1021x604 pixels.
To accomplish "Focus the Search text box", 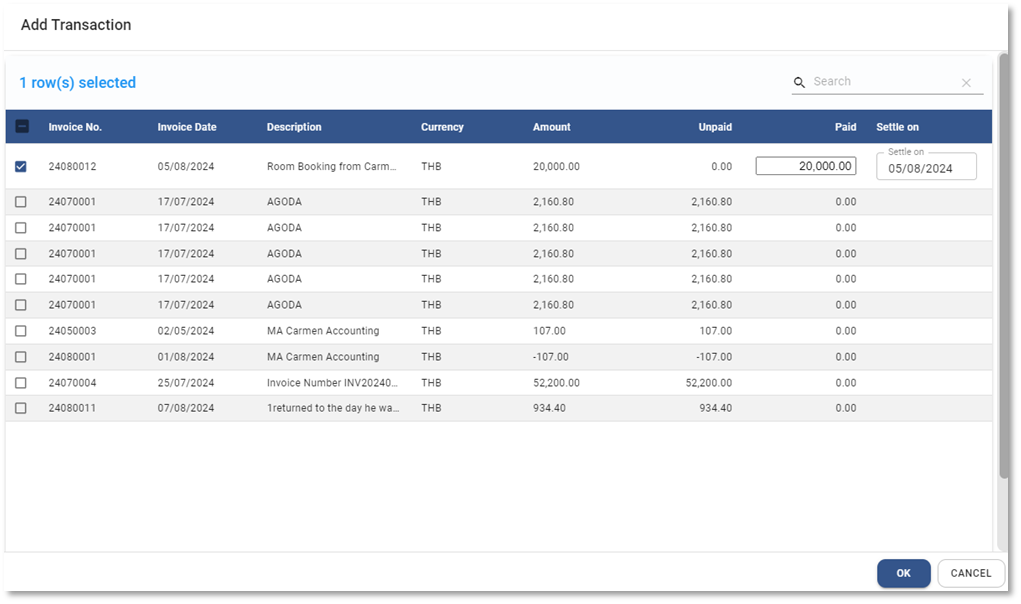I will 880,82.
